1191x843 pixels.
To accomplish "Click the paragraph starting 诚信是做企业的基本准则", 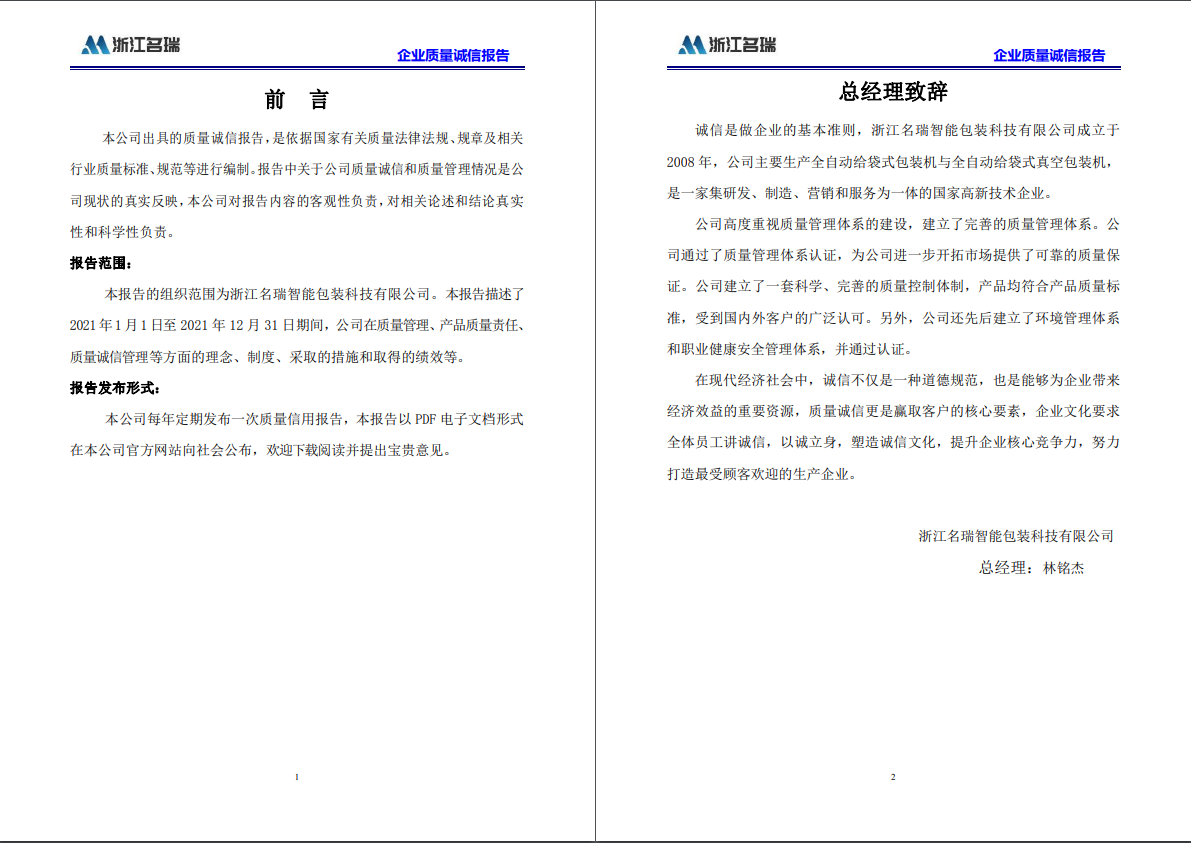I will (x=893, y=162).
